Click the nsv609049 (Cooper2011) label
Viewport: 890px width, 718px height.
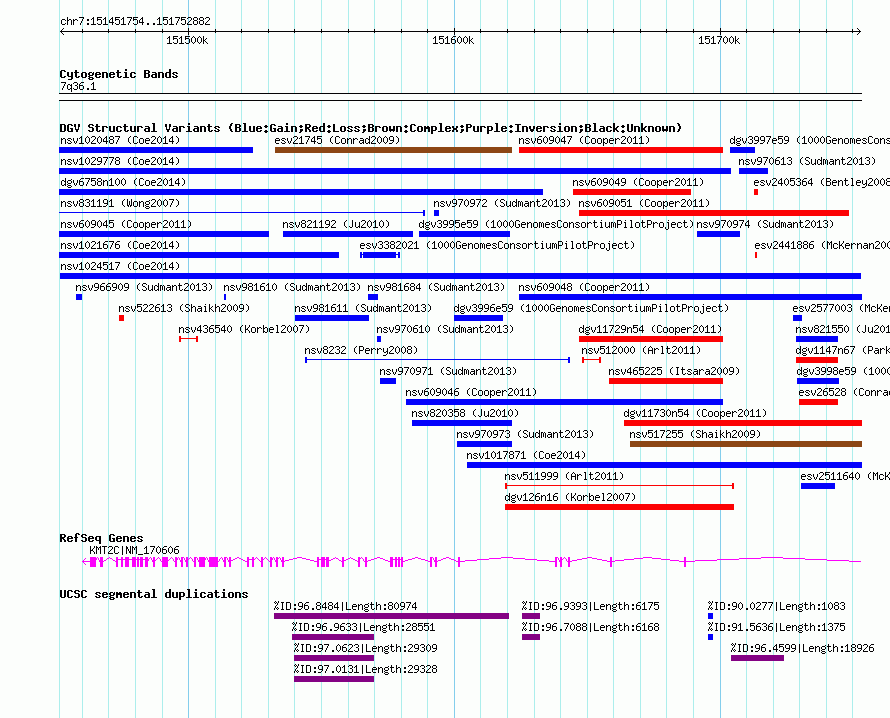(638, 182)
